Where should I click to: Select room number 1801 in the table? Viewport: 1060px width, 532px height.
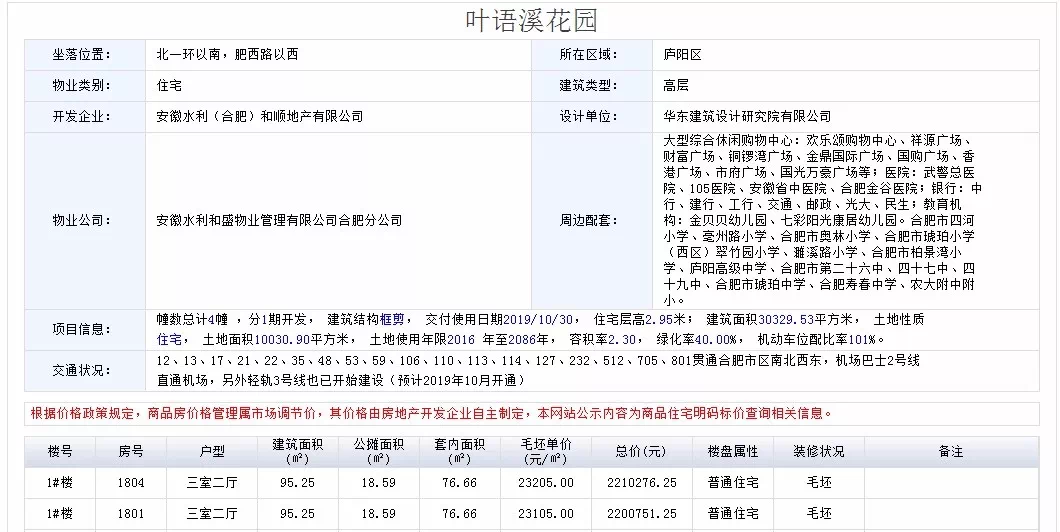[x=131, y=514]
